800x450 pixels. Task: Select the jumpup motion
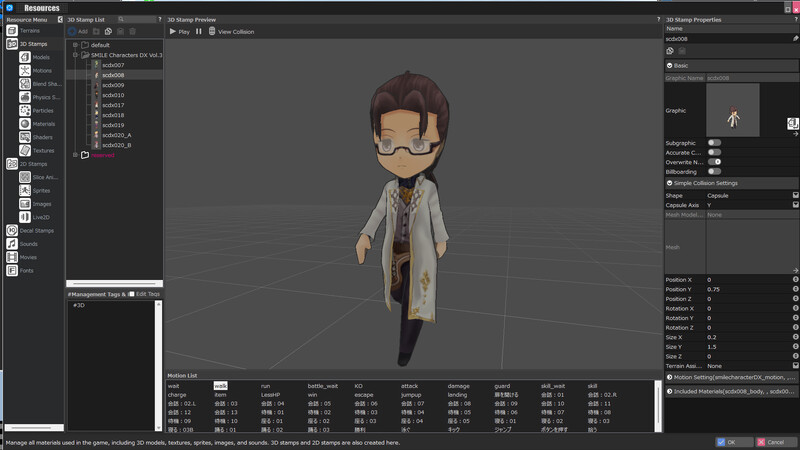pyautogui.click(x=411, y=395)
